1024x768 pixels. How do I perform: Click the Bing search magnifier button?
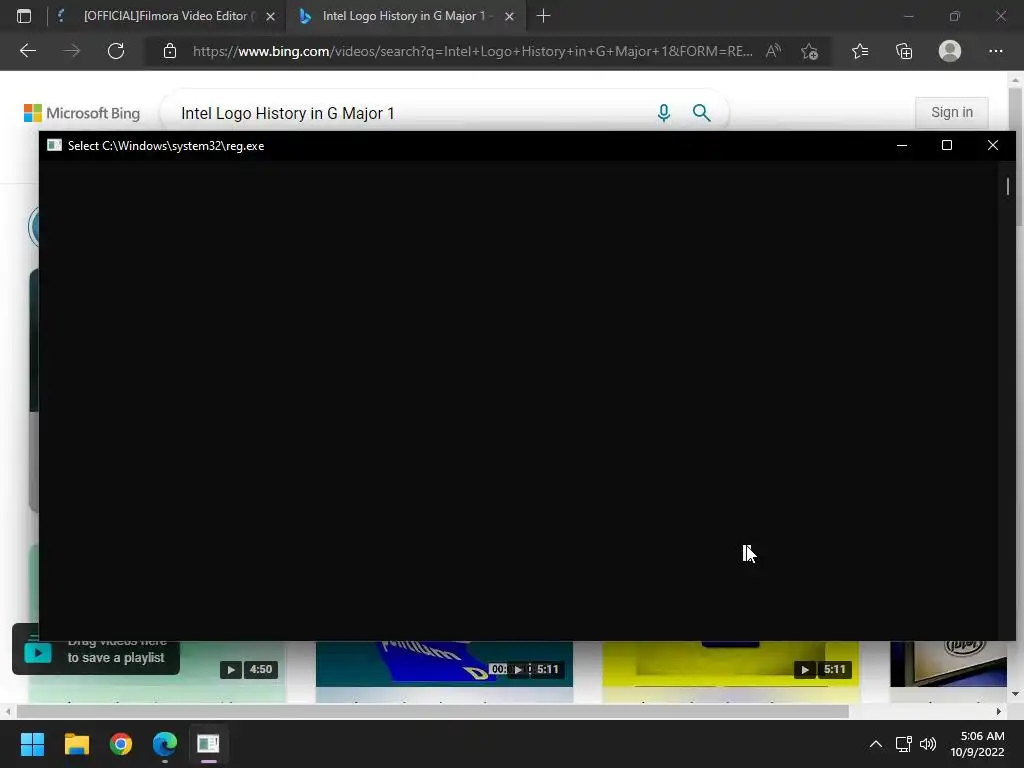click(x=701, y=113)
